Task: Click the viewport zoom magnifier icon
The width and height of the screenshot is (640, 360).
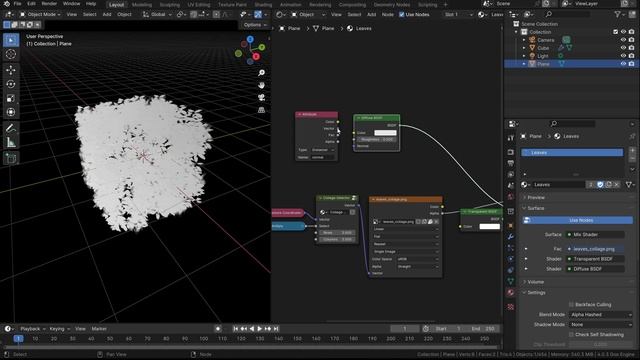Action: pos(261,73)
